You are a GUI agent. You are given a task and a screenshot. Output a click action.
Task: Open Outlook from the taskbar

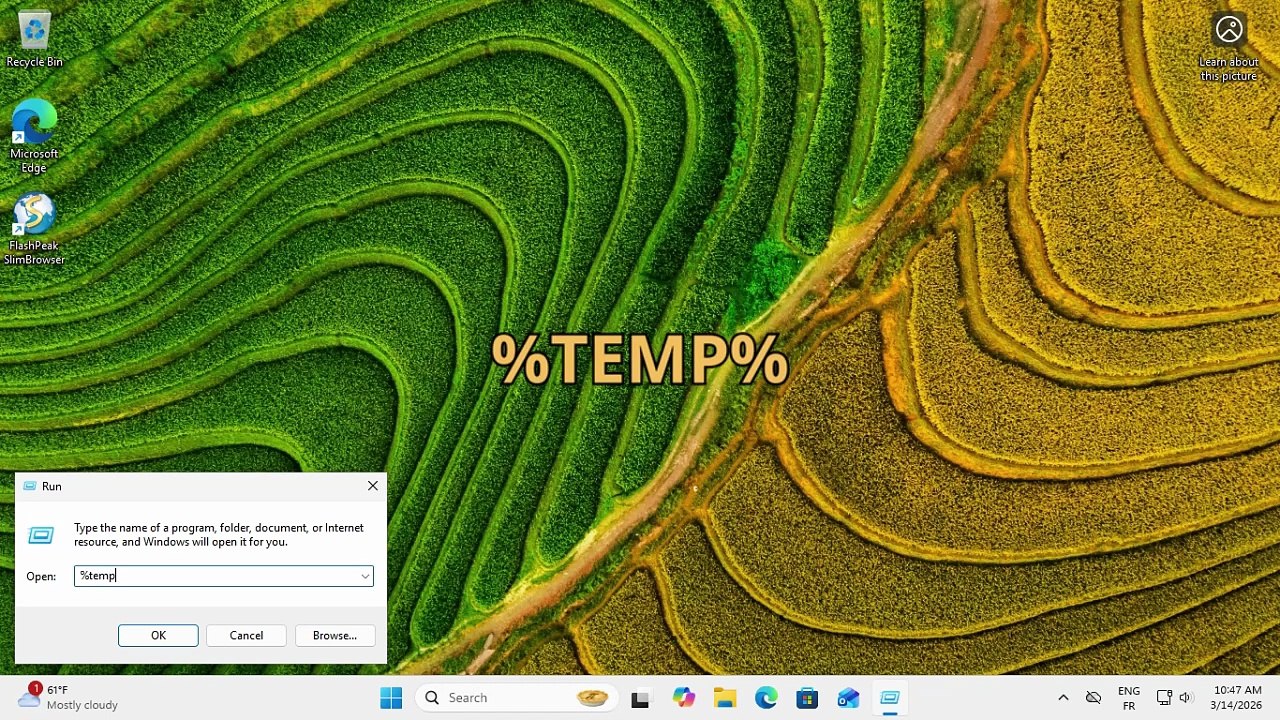click(848, 698)
